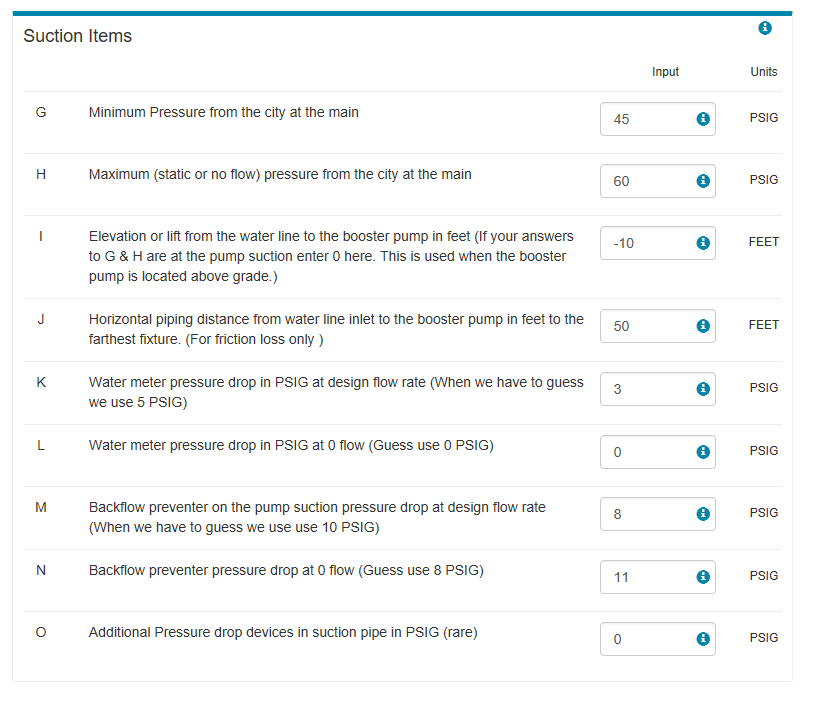Show info for Additional Pressure drop devices
Image resolution: width=820 pixels, height=702 pixels.
[x=703, y=639]
